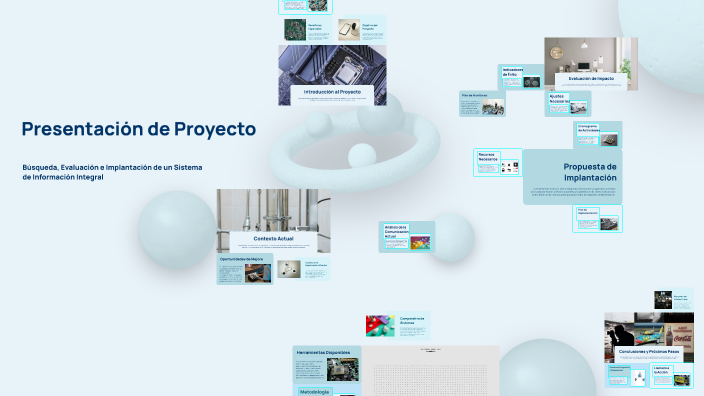The height and width of the screenshot is (396, 704).
Task: Open the Introducción al Proyecto topic
Action: click(x=332, y=75)
